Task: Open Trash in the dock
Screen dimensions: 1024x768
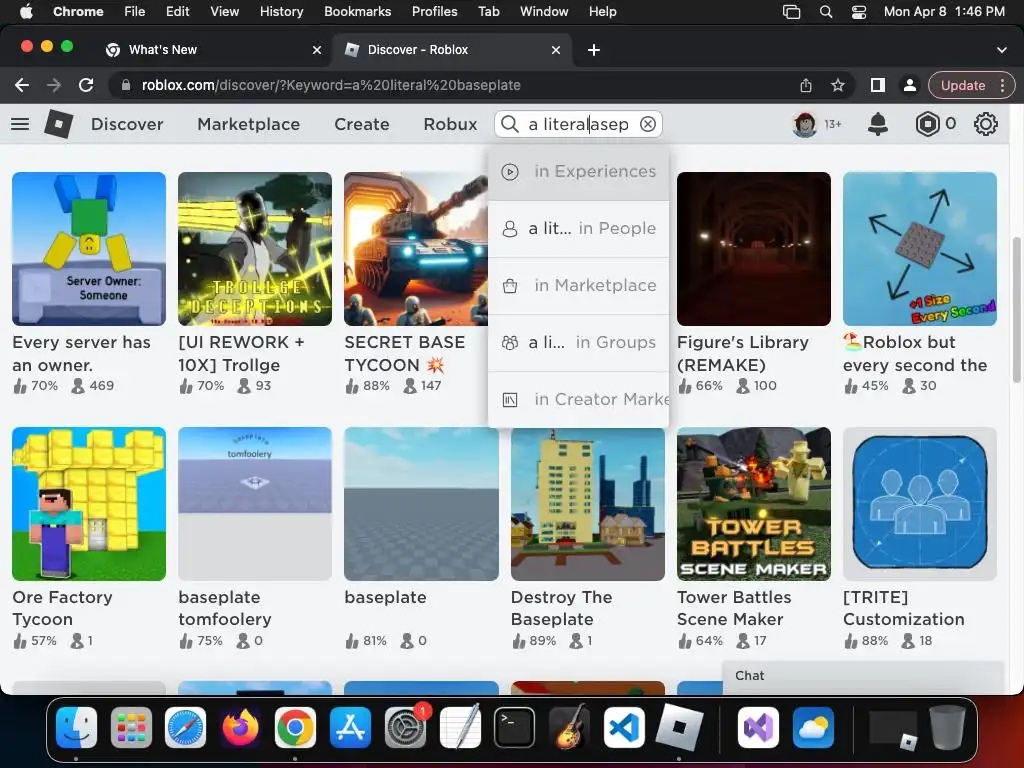Action: 948,727
